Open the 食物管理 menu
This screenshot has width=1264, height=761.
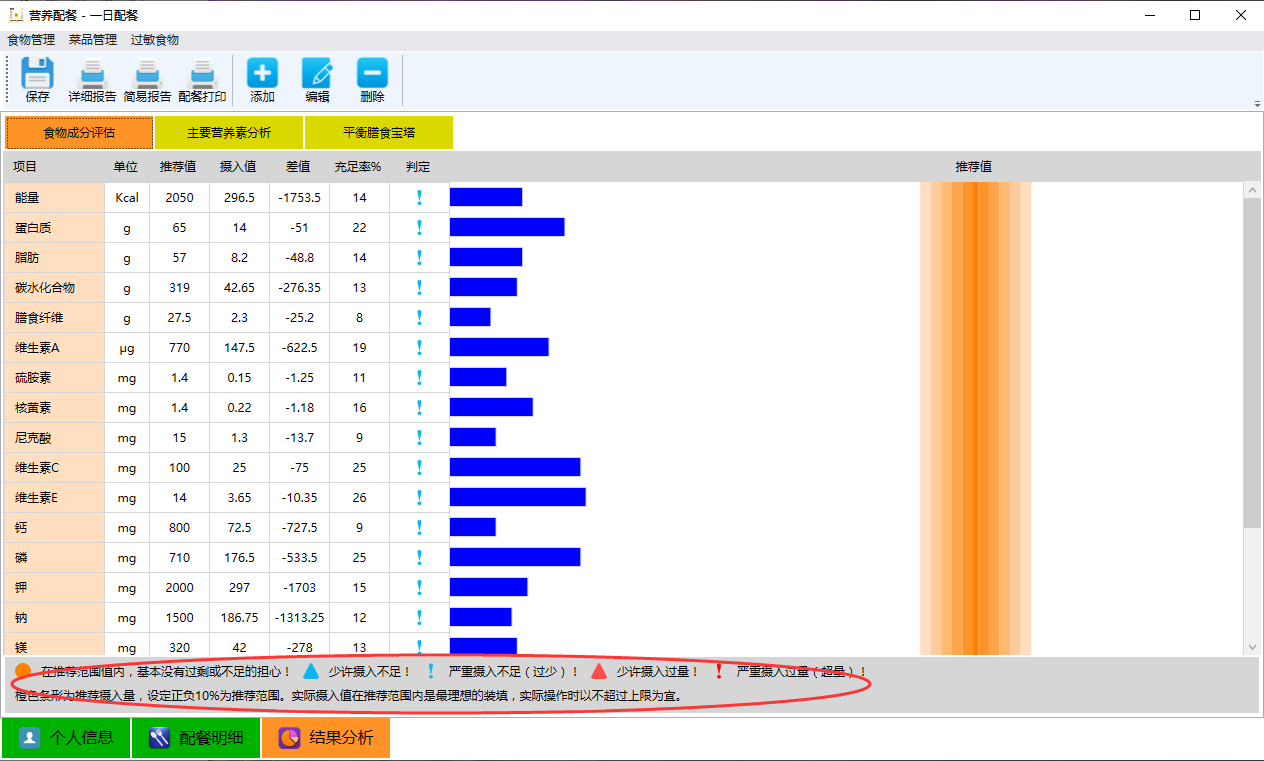coord(31,40)
